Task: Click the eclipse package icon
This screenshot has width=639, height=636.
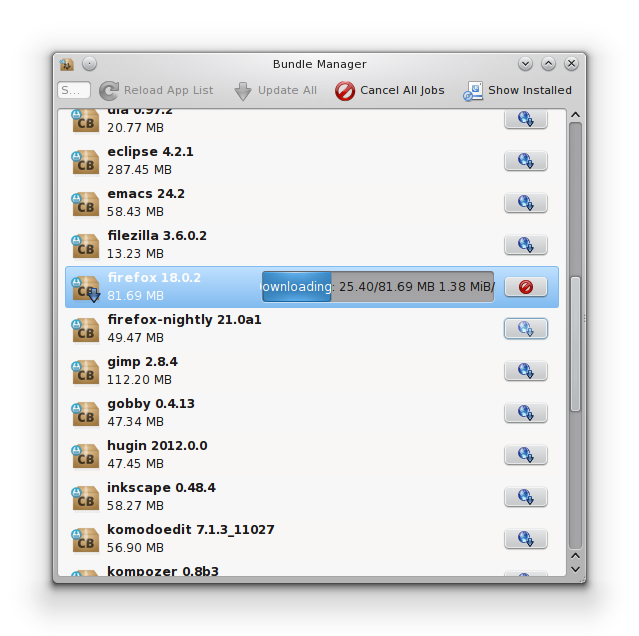Action: (x=85, y=162)
